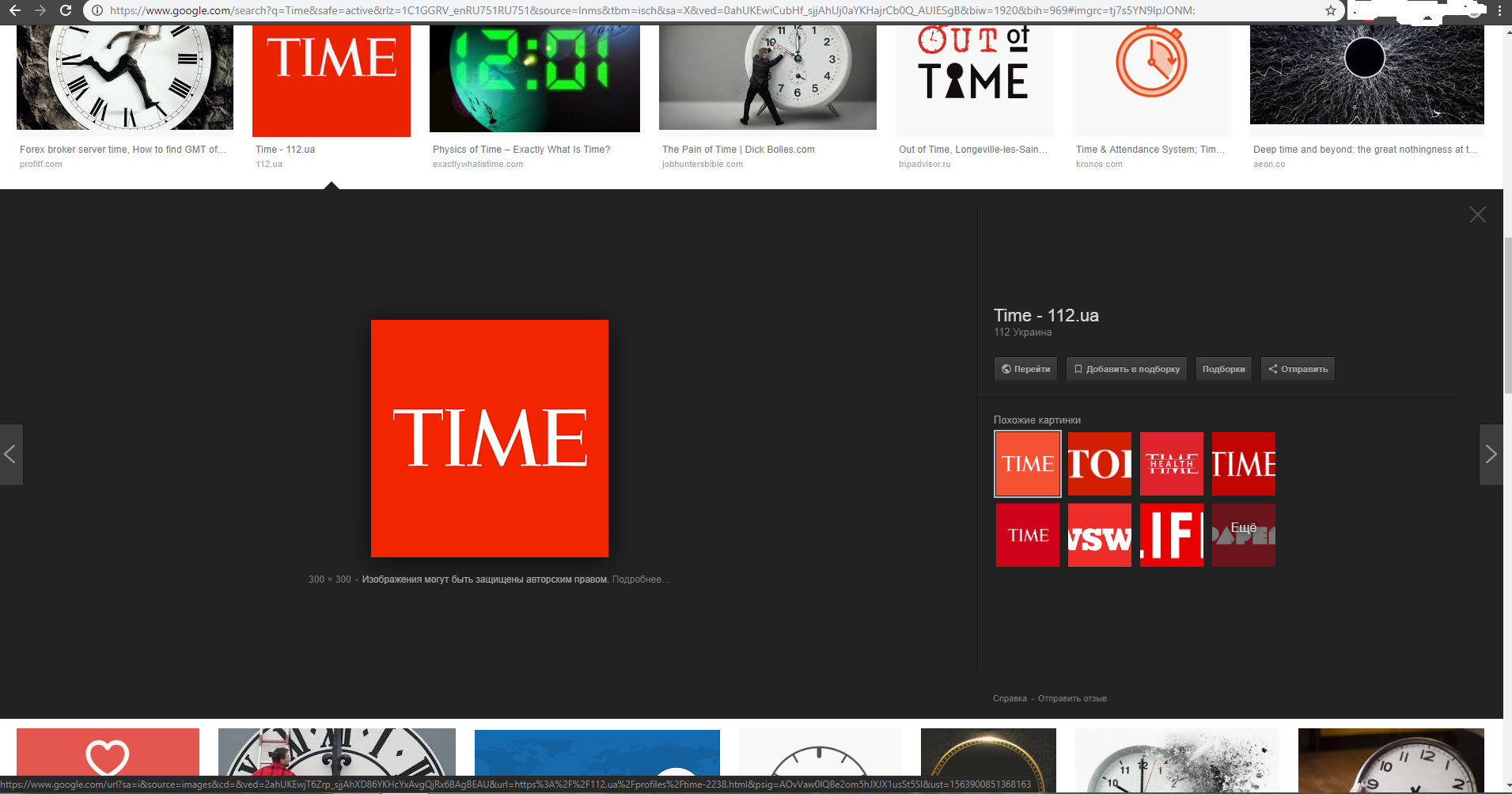Reload the page with the refresh icon
Image resolution: width=1512 pixels, height=794 pixels.
tap(66, 10)
